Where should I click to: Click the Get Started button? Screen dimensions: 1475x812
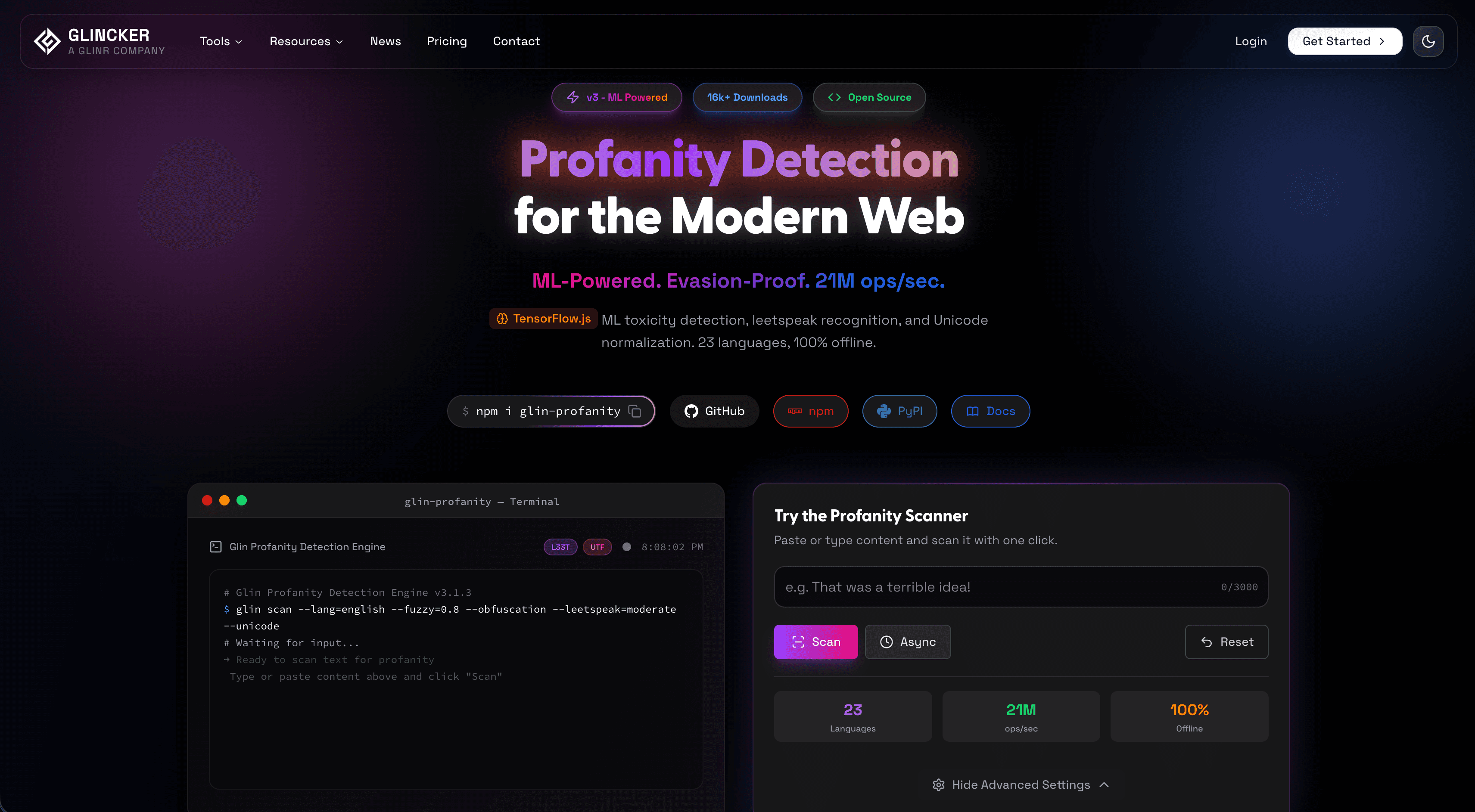(x=1344, y=41)
